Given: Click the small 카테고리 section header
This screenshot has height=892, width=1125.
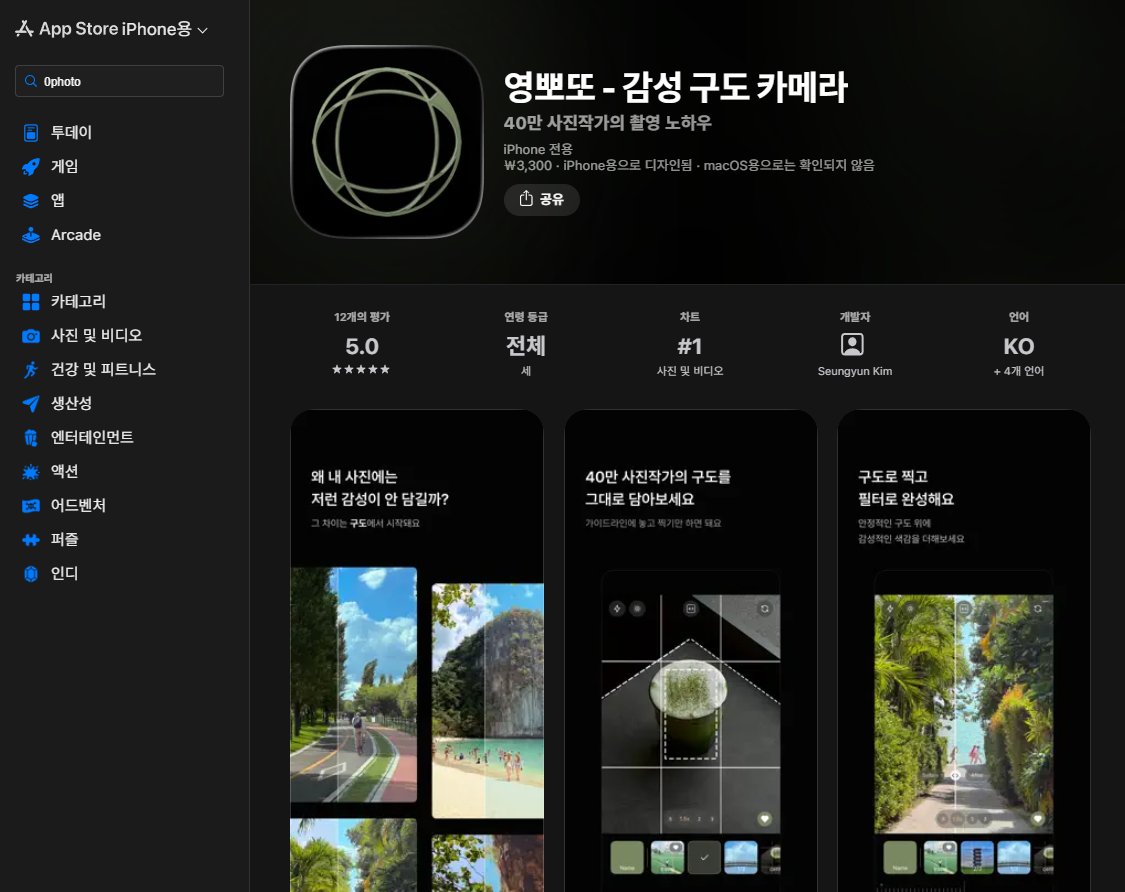Looking at the screenshot, I should pyautogui.click(x=34, y=278).
